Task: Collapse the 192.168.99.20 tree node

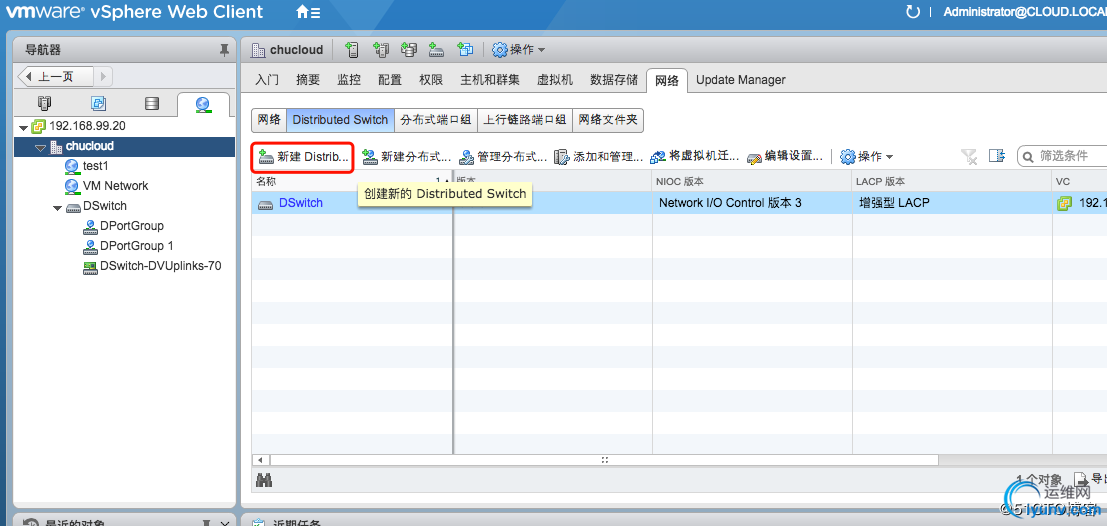Action: click(24, 128)
